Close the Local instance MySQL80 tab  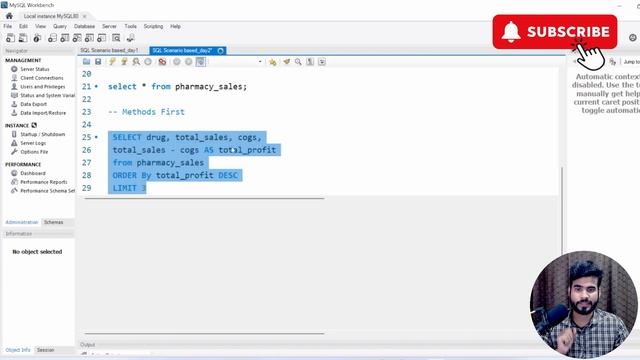tap(84, 16)
